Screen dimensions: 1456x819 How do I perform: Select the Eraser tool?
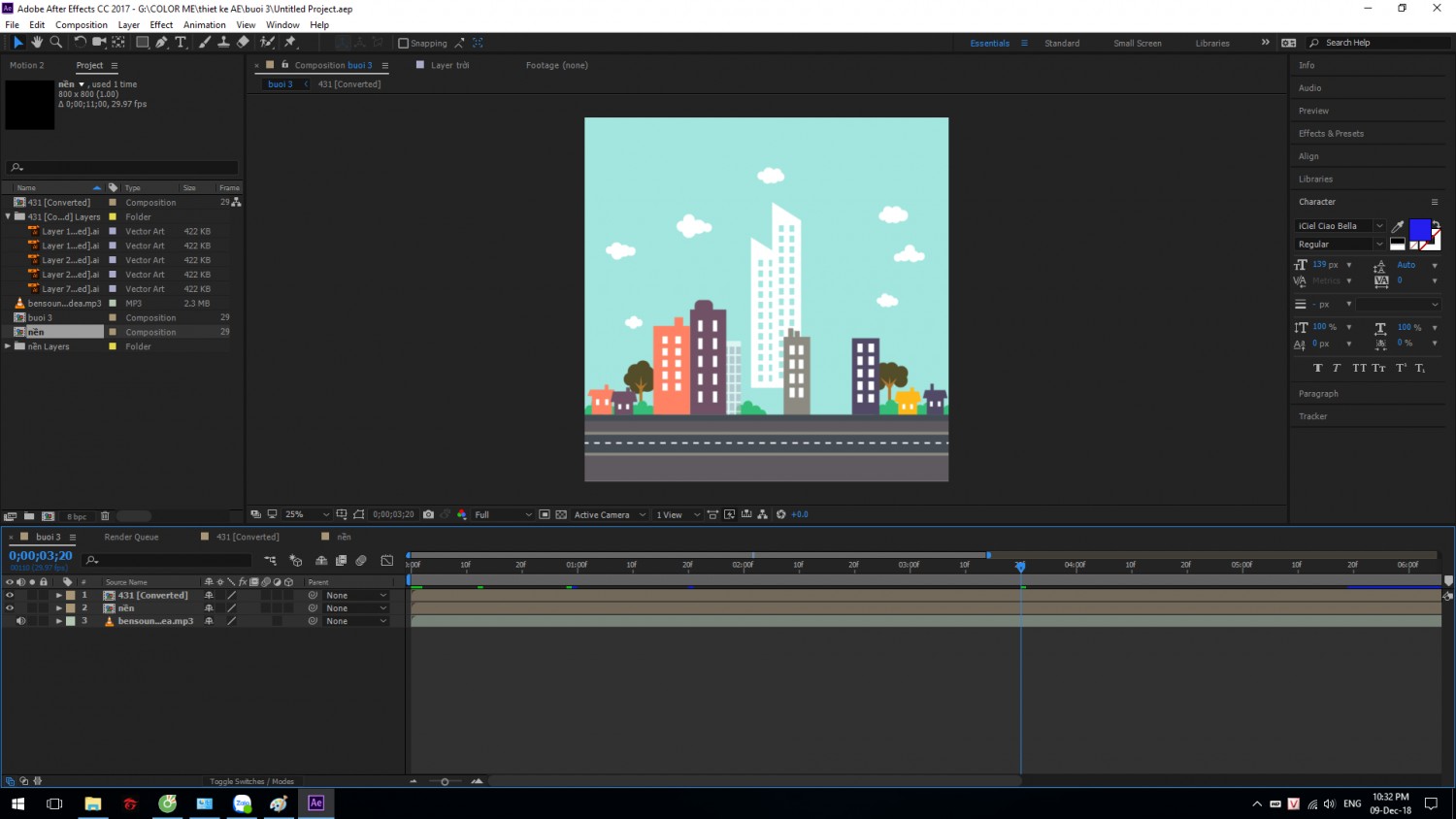point(243,42)
